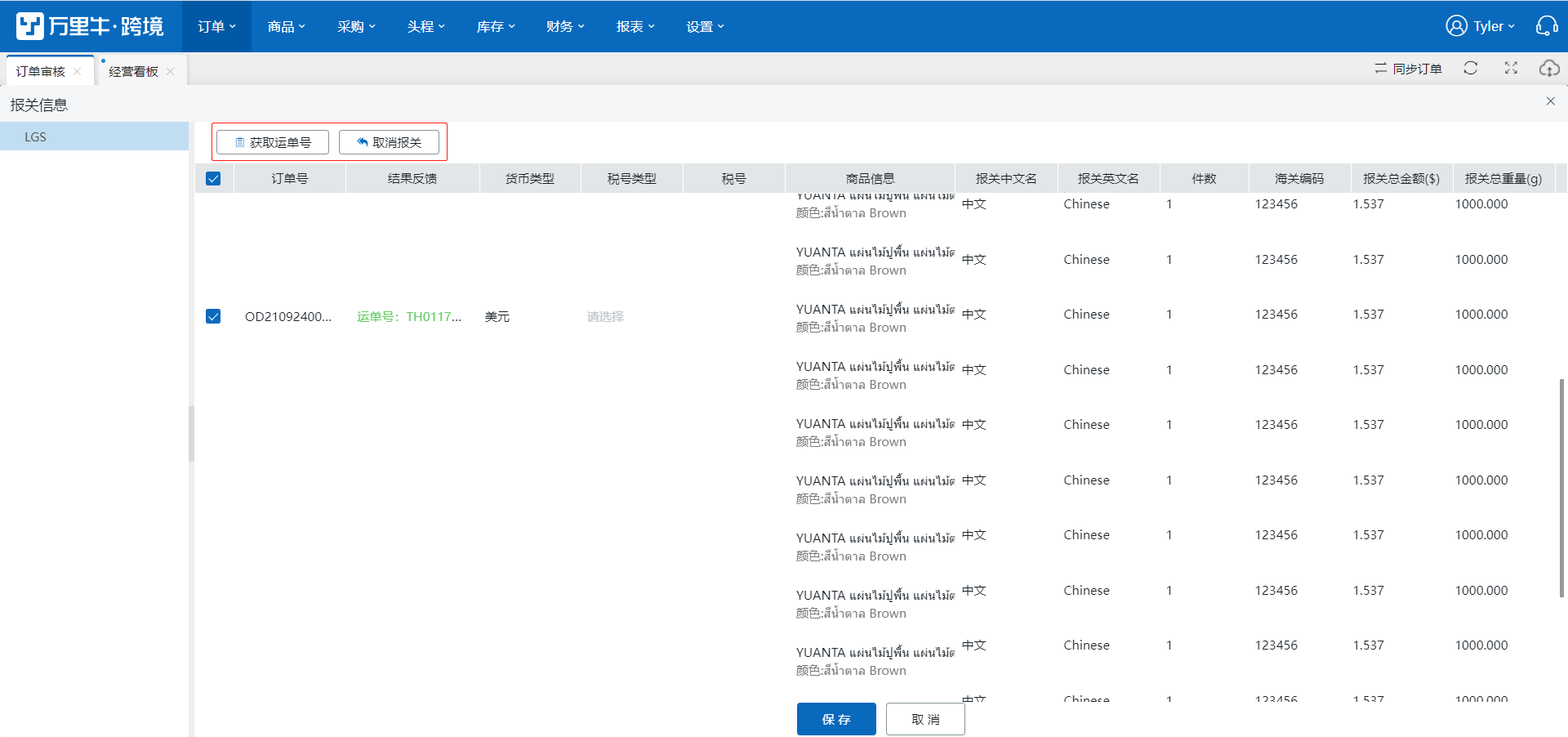
Task: Click the 万里牛 logo icon
Action: (30, 26)
